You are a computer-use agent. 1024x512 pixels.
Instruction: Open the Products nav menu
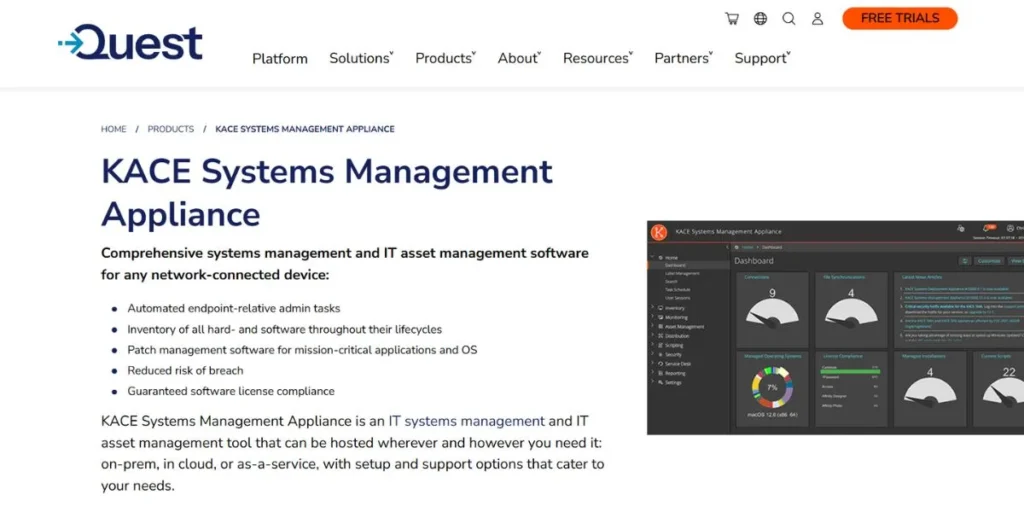click(445, 58)
